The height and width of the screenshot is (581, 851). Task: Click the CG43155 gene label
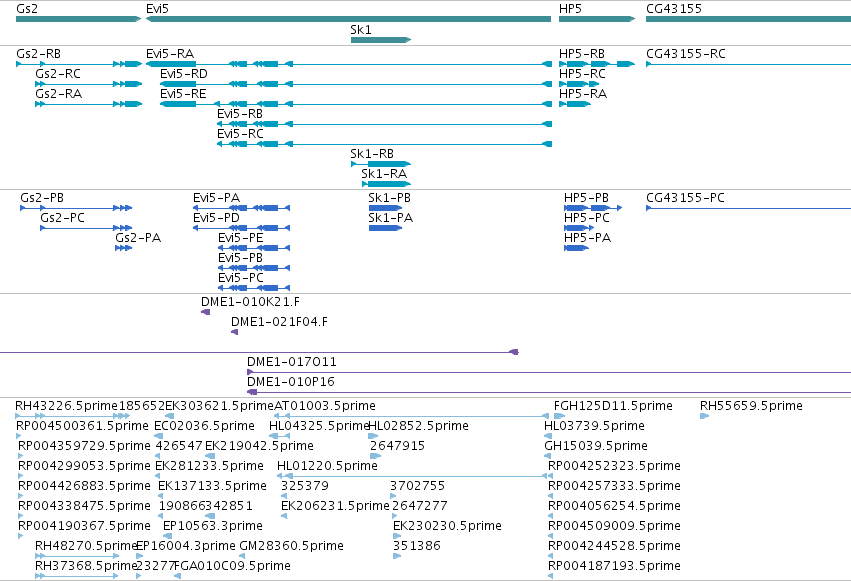674,9
